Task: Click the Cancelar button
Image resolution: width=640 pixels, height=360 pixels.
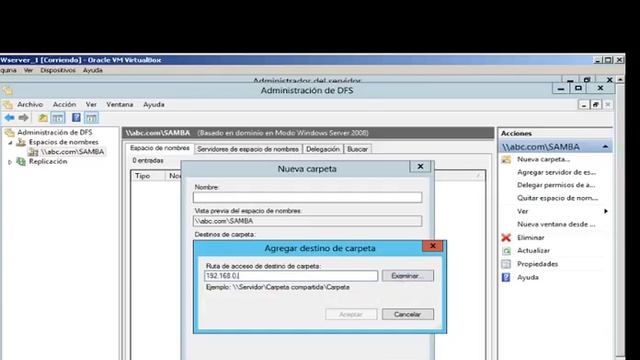Action: pyautogui.click(x=407, y=314)
